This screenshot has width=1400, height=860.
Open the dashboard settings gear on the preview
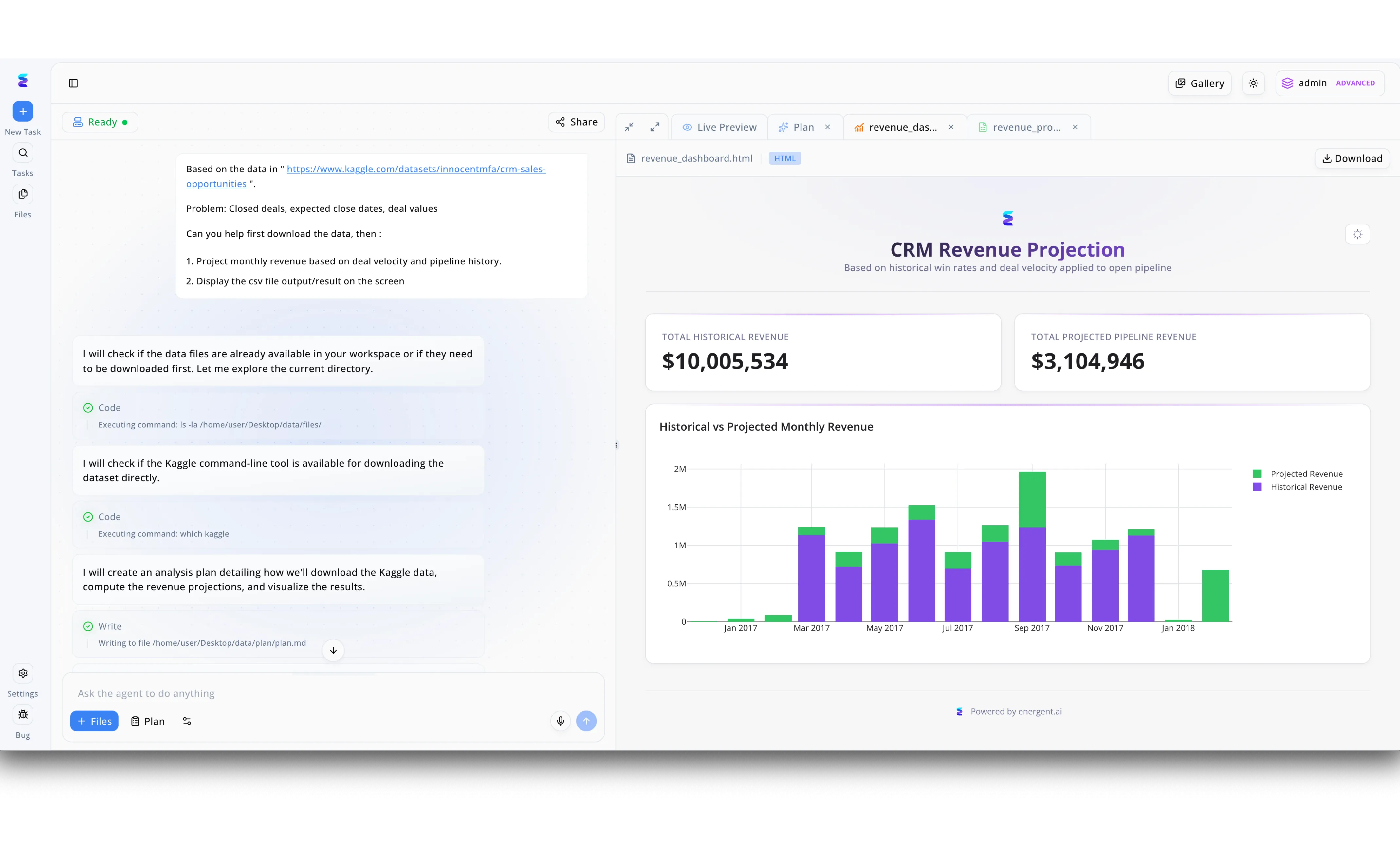click(1357, 234)
